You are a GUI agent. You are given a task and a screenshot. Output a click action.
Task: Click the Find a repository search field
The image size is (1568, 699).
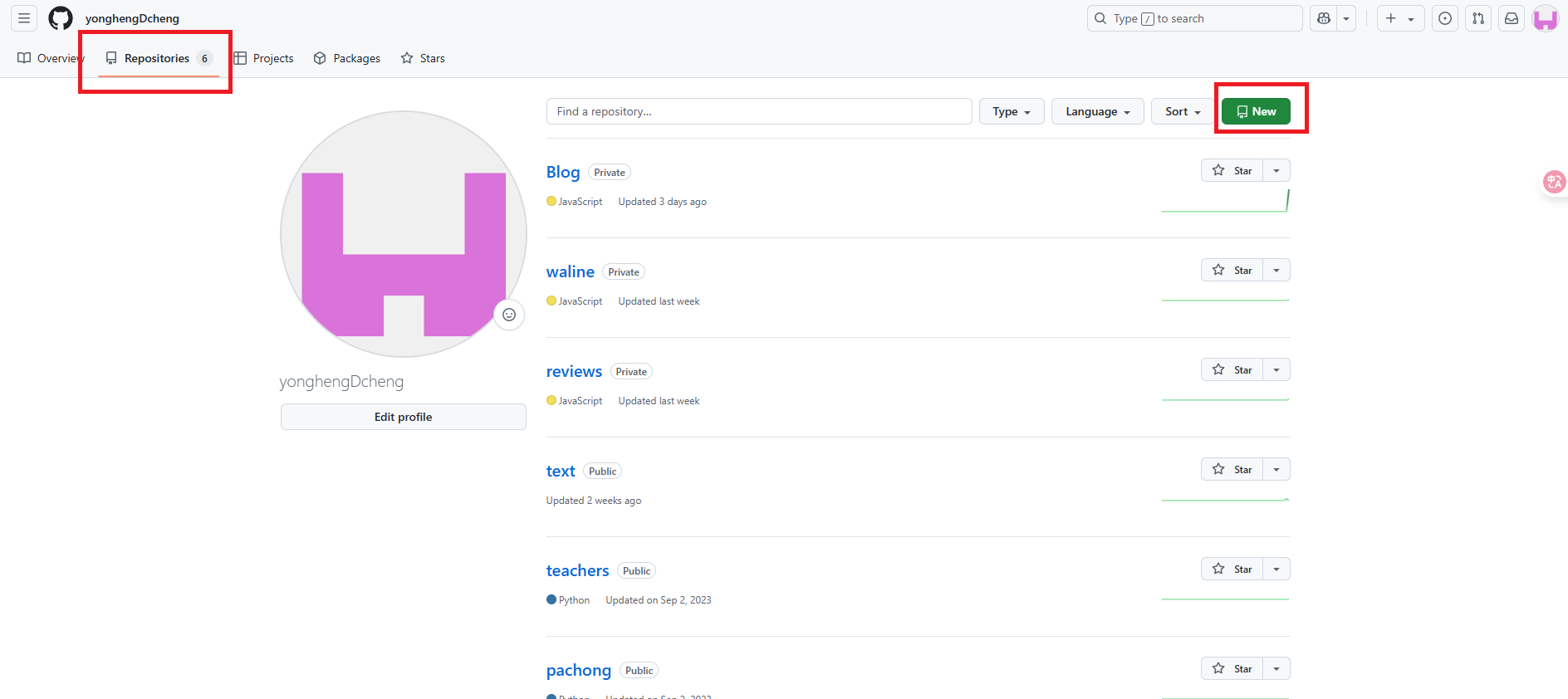[x=758, y=111]
